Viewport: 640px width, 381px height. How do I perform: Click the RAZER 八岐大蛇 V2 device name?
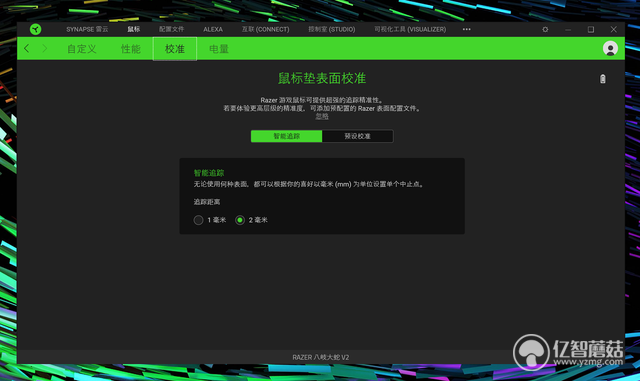[321, 357]
